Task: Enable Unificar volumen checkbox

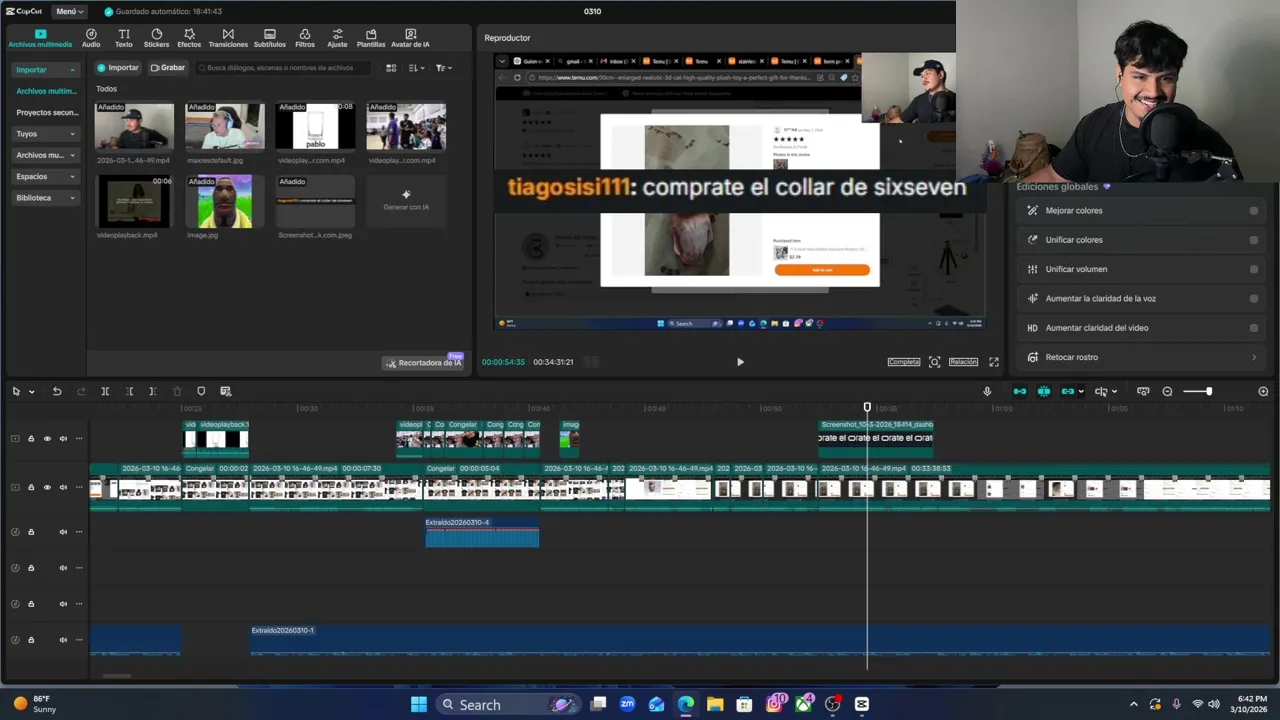Action: pos(1254,269)
